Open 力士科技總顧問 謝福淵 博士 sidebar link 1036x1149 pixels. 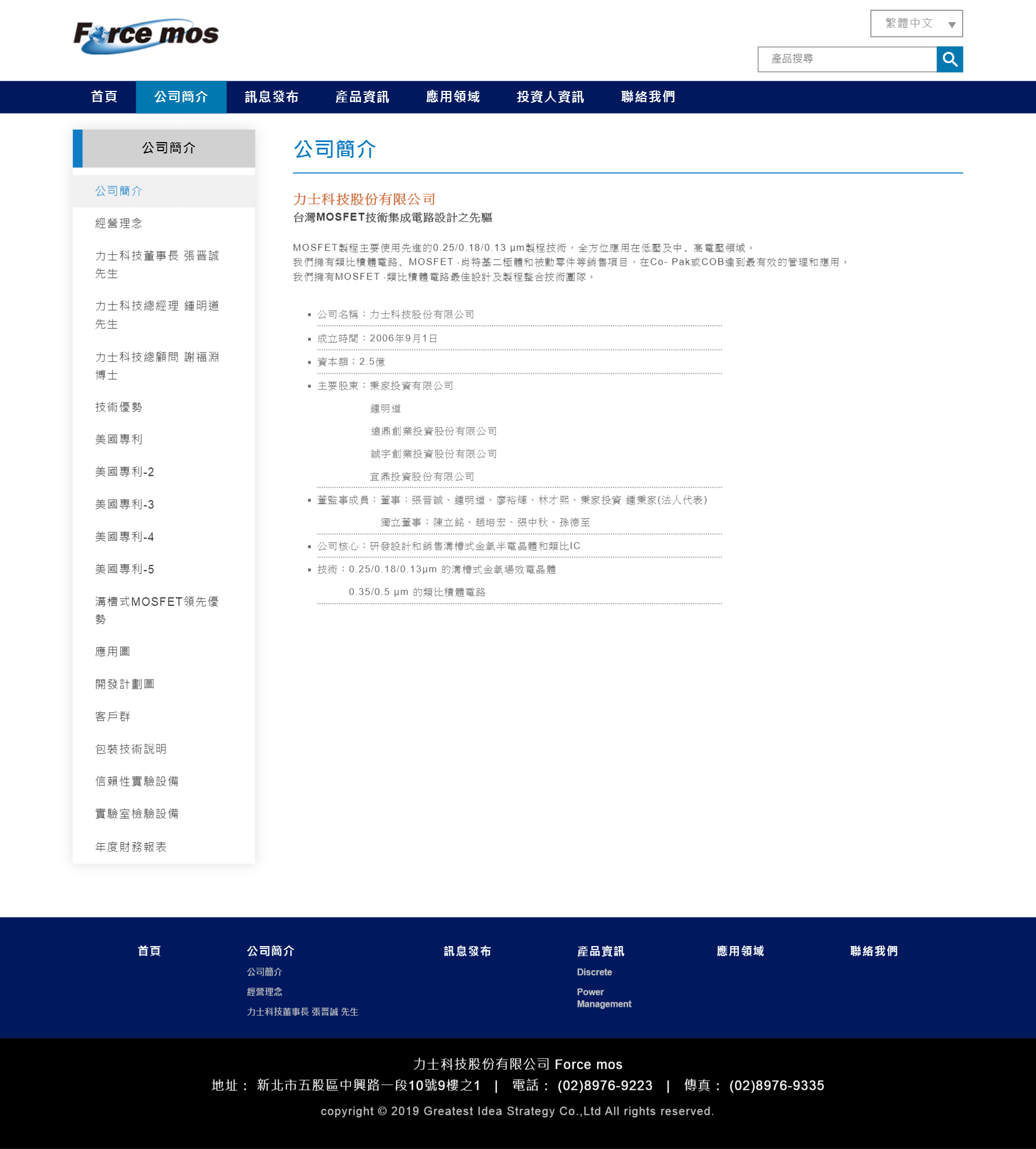pos(164,365)
